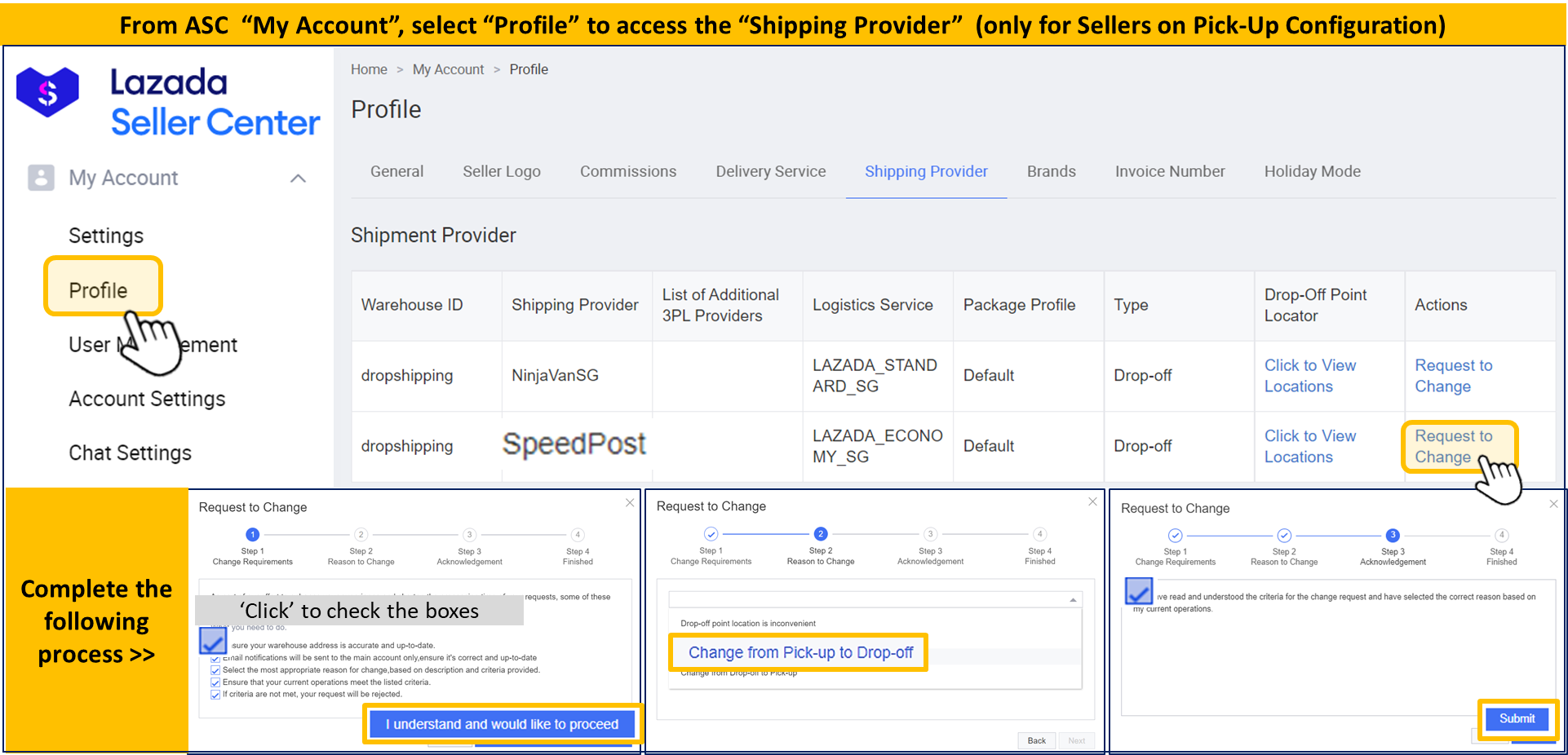Click the Step 3 Acknowledgement circle in first dialog
Viewport: 1568px width, 755px height.
point(469,536)
